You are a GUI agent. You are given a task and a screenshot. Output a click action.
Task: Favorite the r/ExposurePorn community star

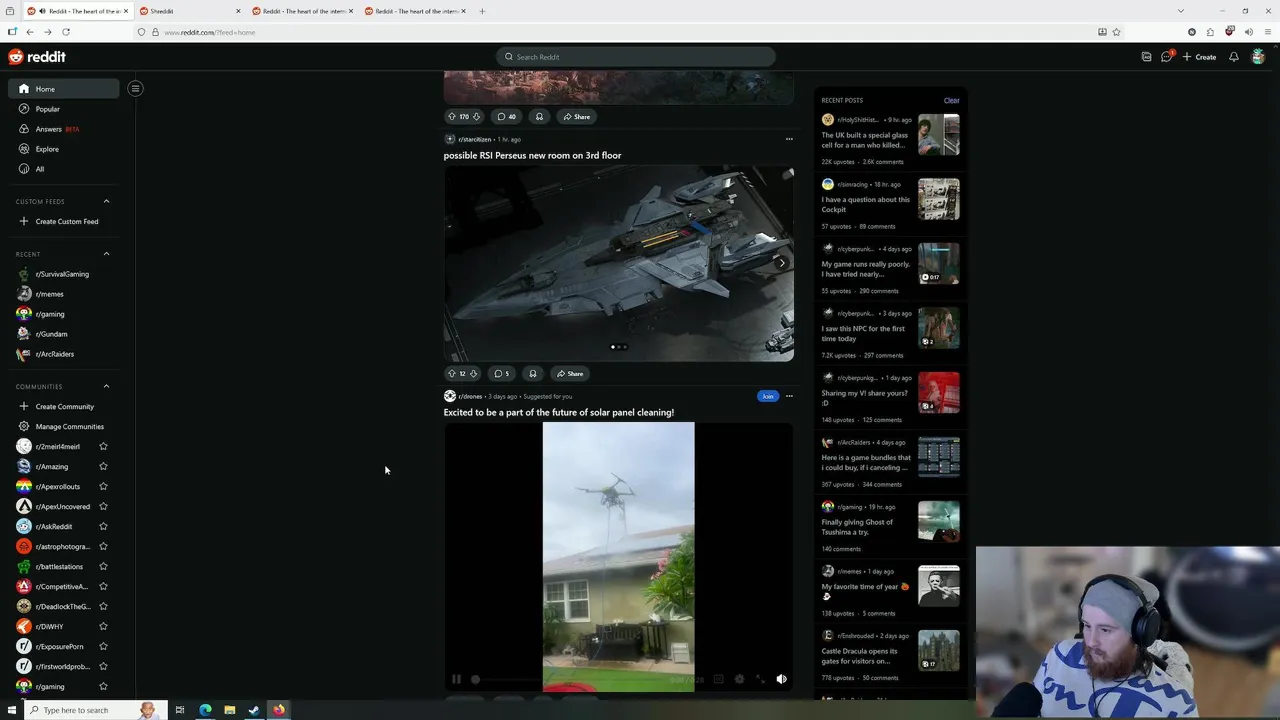103,646
